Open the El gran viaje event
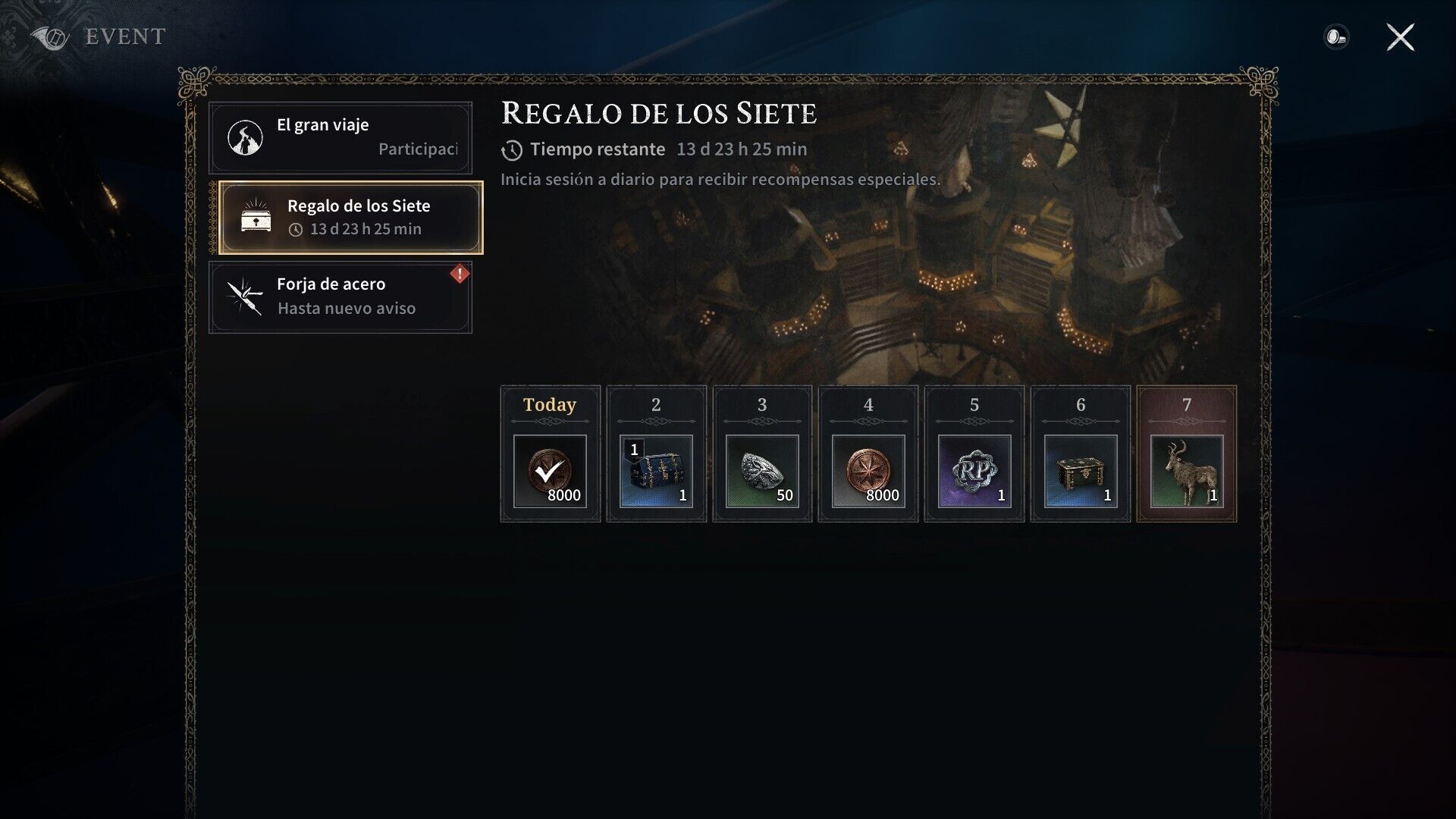Screen dimensions: 1456x819 pos(340,138)
